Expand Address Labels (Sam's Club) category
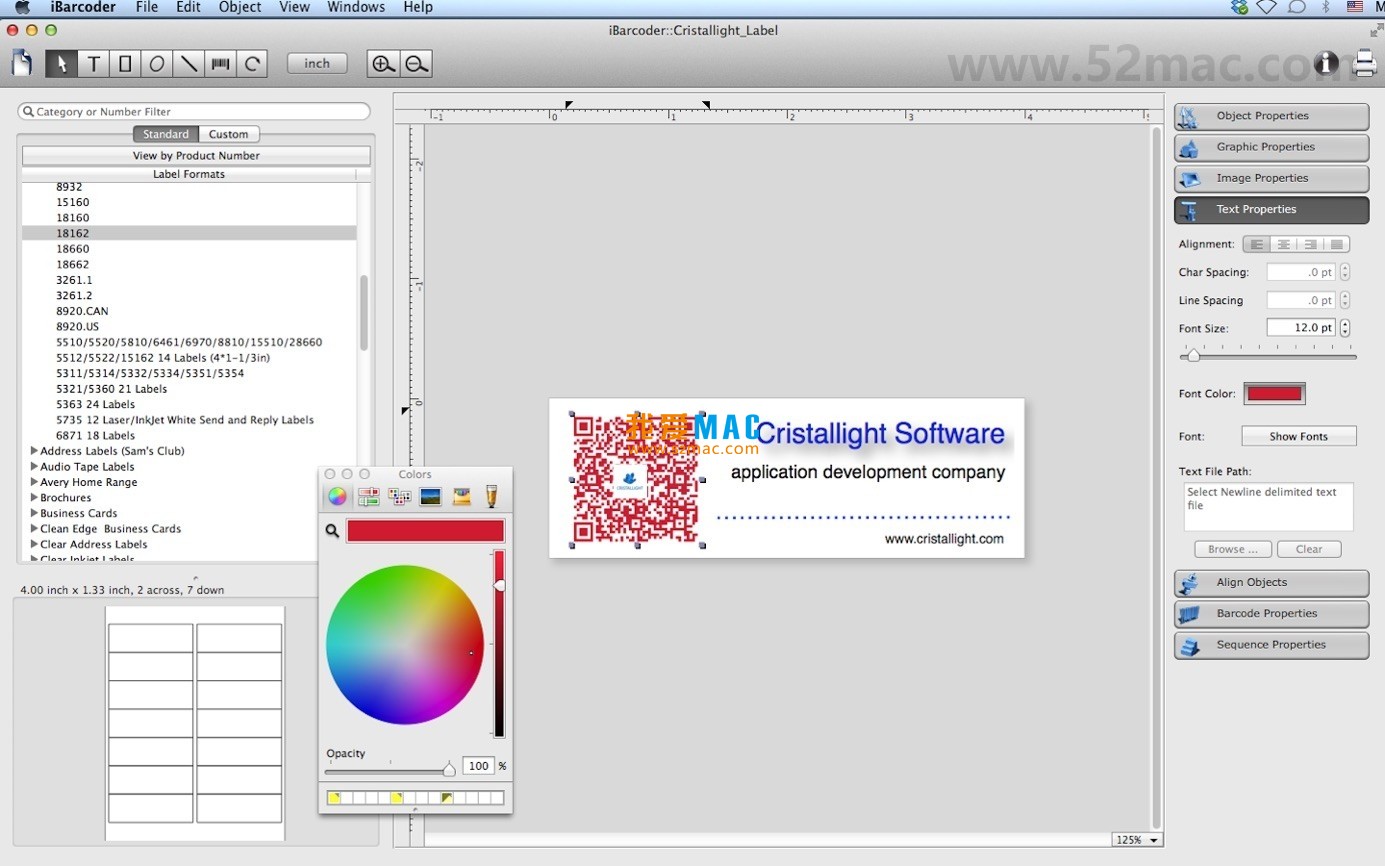 point(35,451)
